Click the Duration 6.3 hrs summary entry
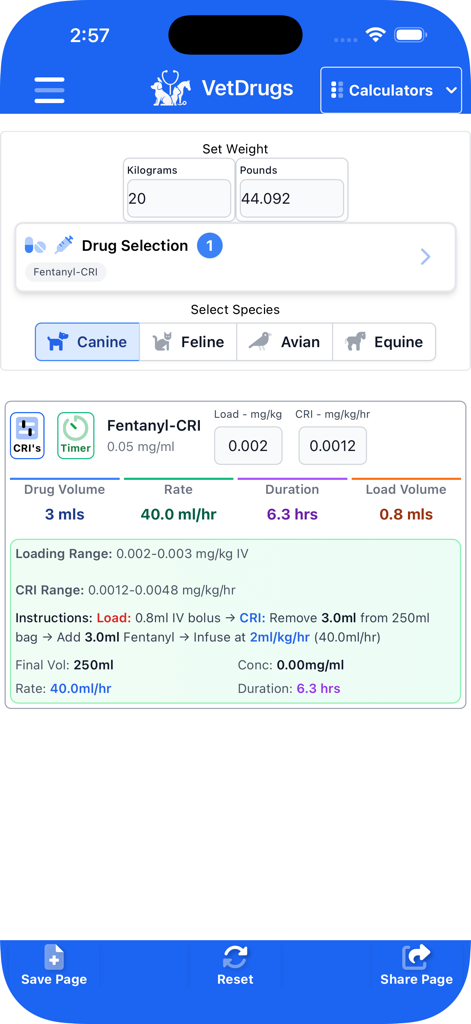Image resolution: width=471 pixels, height=1024 pixels. [289, 688]
